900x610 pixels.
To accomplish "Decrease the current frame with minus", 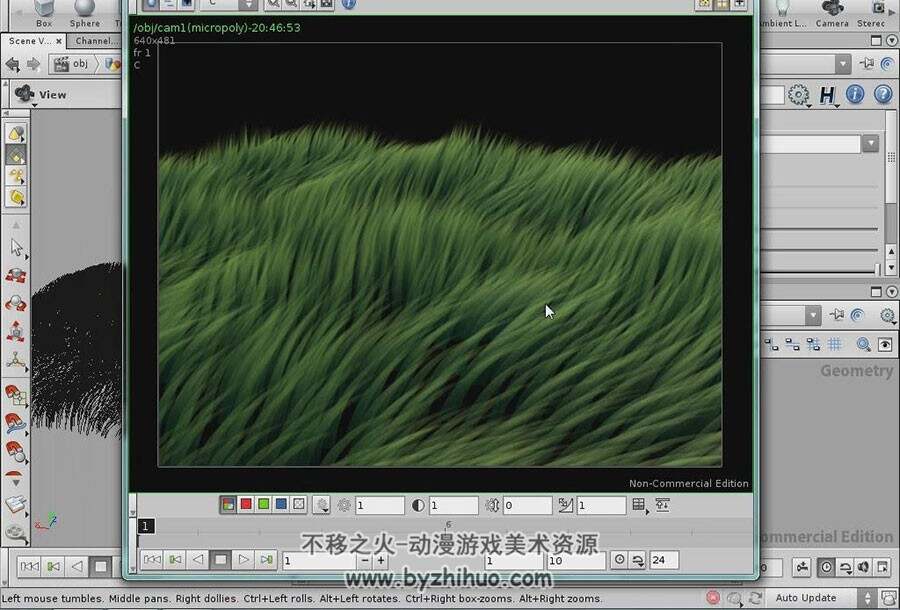I will pos(365,560).
